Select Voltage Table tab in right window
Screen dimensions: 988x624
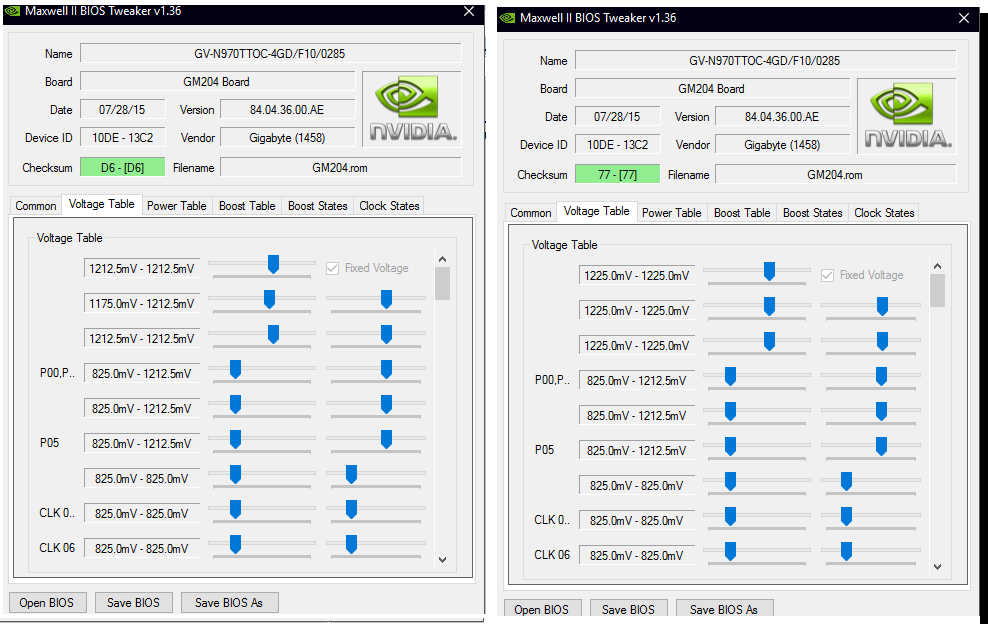596,211
